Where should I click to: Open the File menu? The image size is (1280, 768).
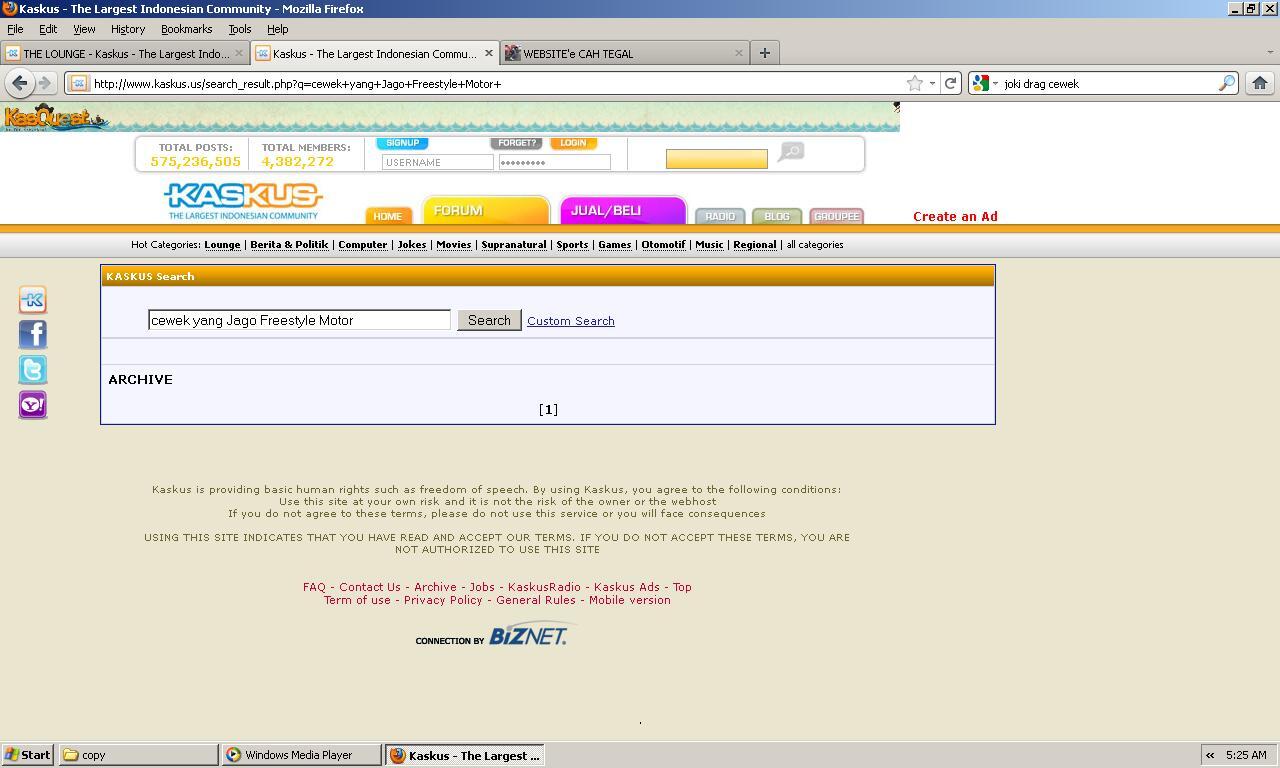click(x=15, y=29)
